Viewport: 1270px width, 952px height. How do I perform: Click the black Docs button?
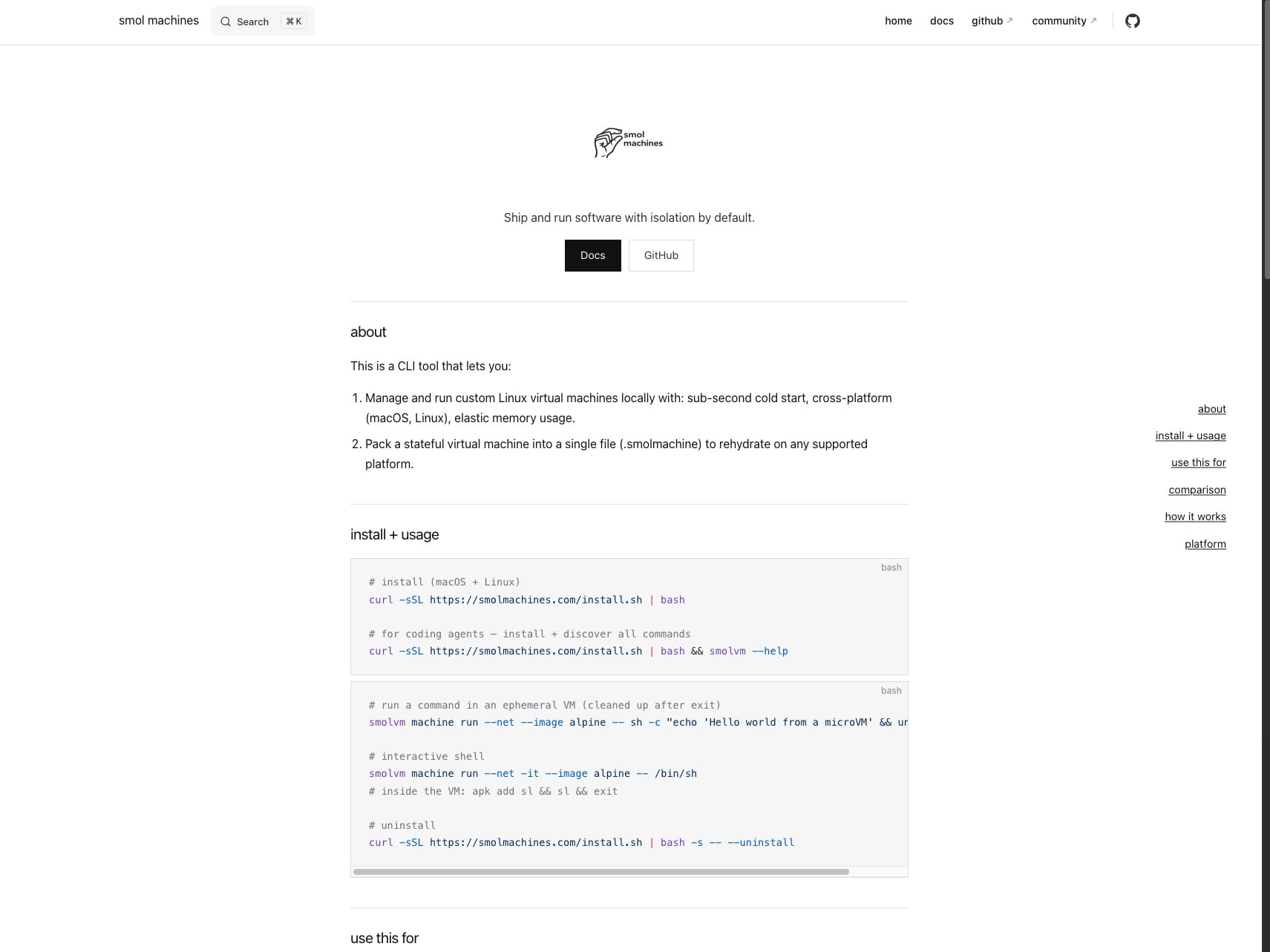coord(592,255)
